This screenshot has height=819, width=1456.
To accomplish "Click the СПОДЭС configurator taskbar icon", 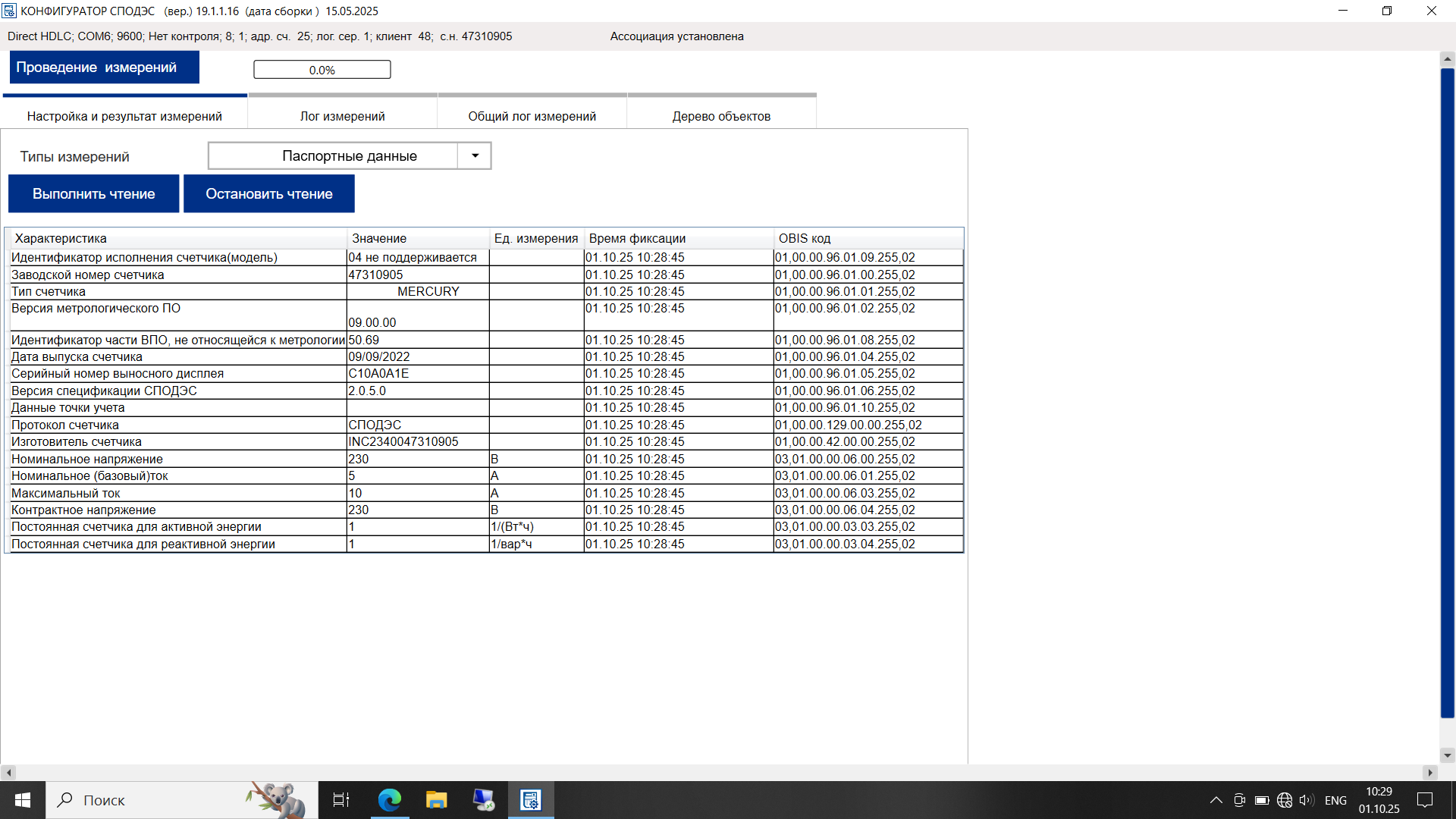I will (531, 800).
